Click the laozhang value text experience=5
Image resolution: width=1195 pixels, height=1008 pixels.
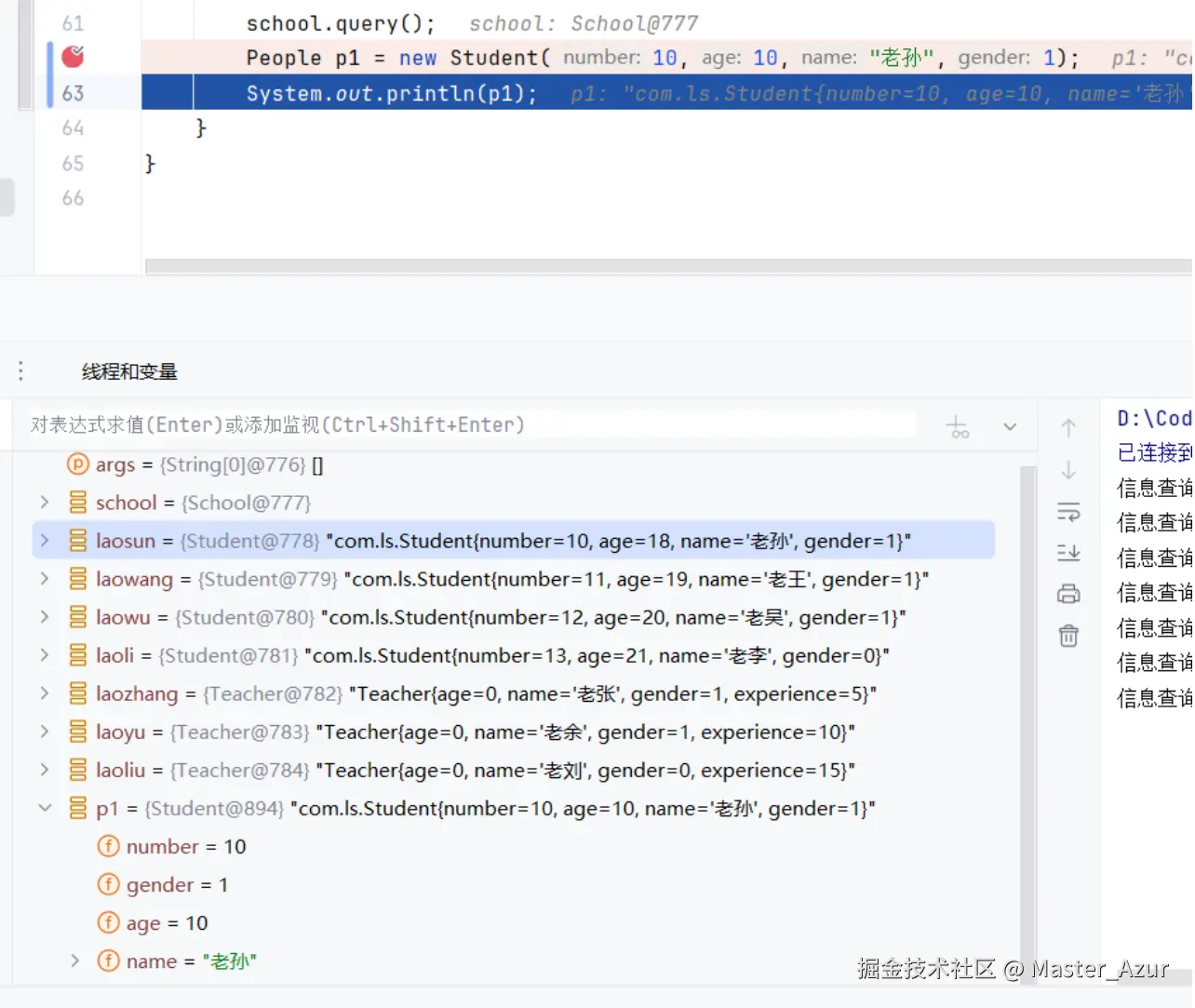(x=612, y=693)
